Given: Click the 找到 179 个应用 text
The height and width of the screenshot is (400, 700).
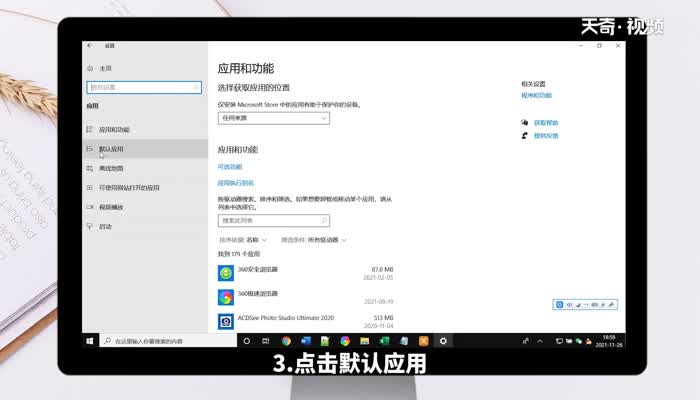Looking at the screenshot, I should (x=239, y=254).
